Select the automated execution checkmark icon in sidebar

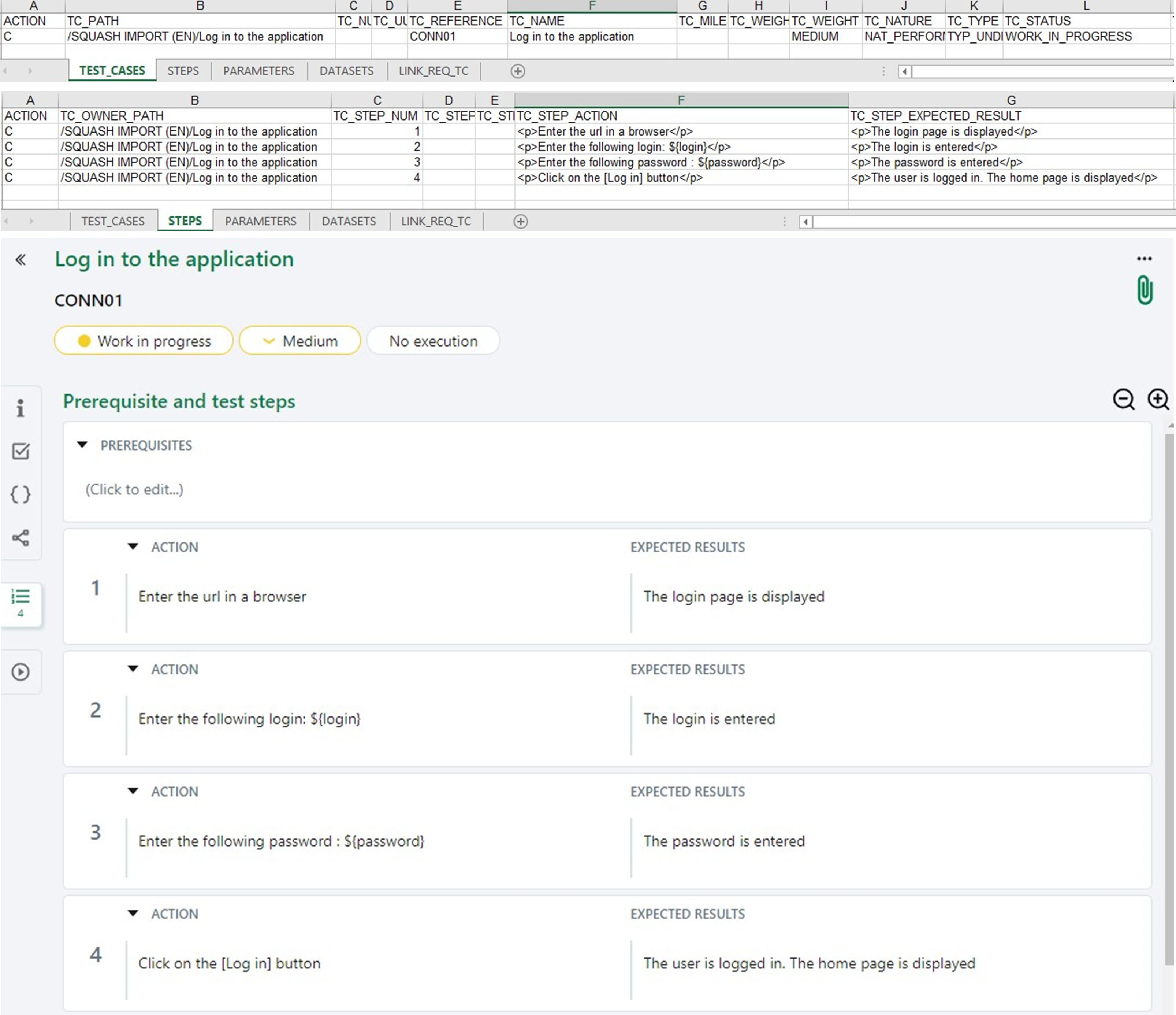21,451
